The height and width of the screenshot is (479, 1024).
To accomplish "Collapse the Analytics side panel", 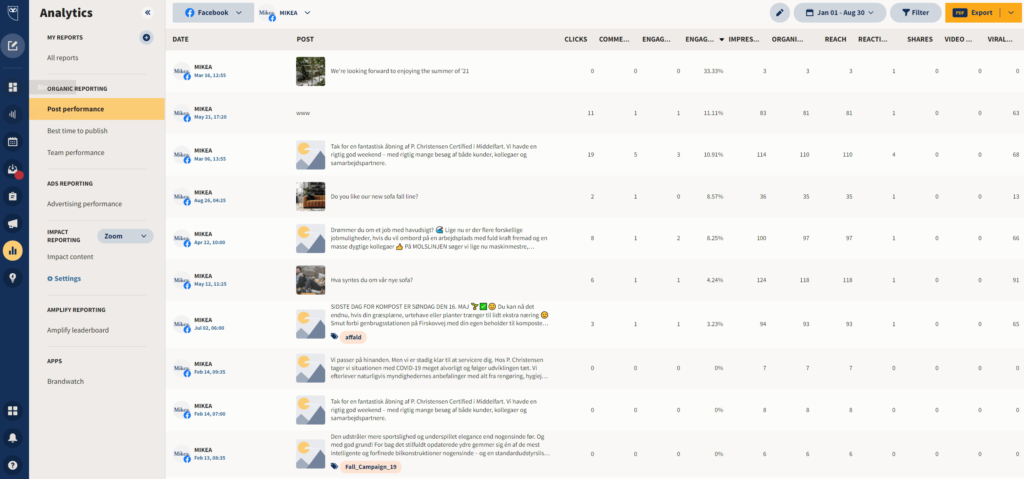I will click(148, 13).
